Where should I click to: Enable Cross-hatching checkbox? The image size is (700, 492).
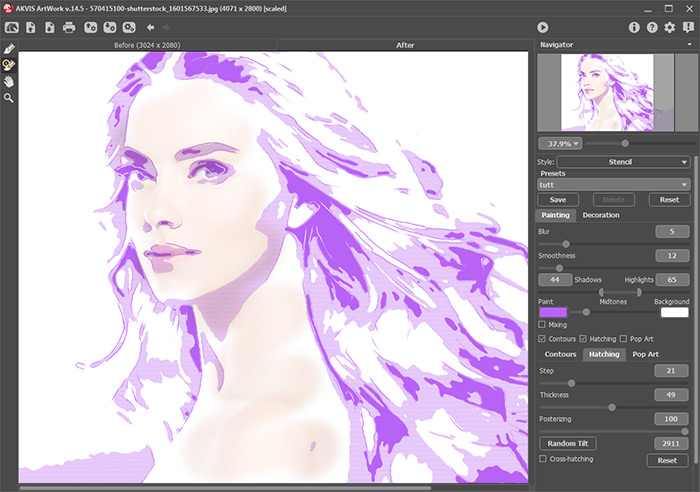tap(543, 458)
